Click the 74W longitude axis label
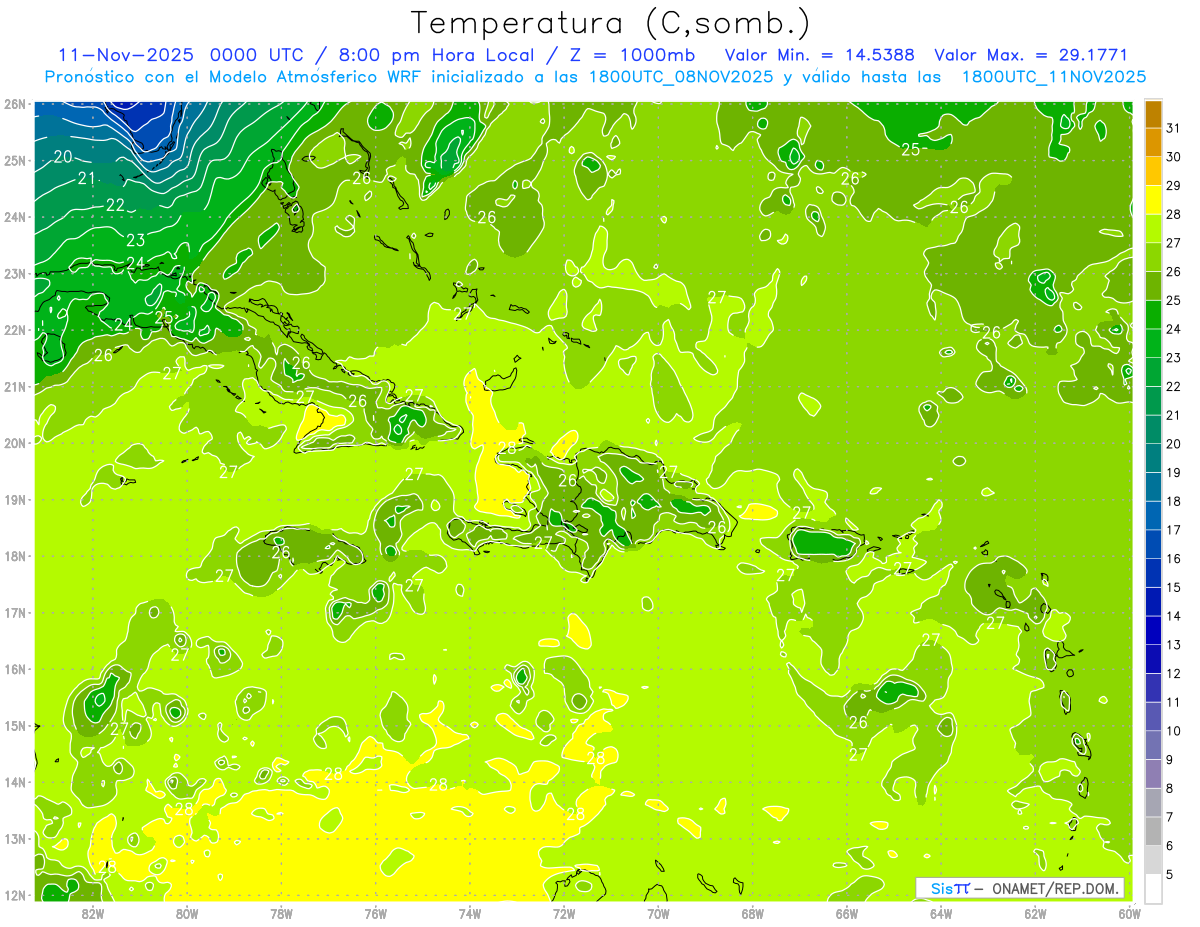Screen dimensions: 1200x927 tap(470, 913)
